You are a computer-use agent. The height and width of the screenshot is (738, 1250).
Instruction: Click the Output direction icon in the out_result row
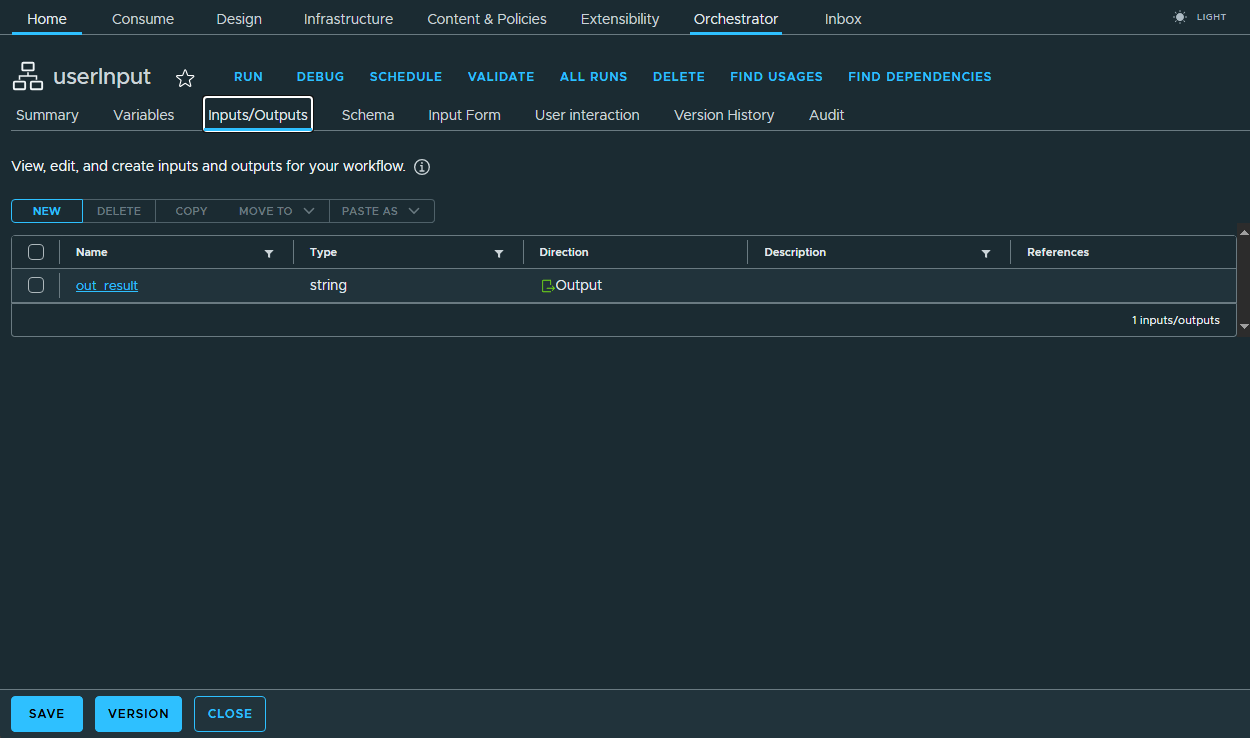click(x=547, y=285)
